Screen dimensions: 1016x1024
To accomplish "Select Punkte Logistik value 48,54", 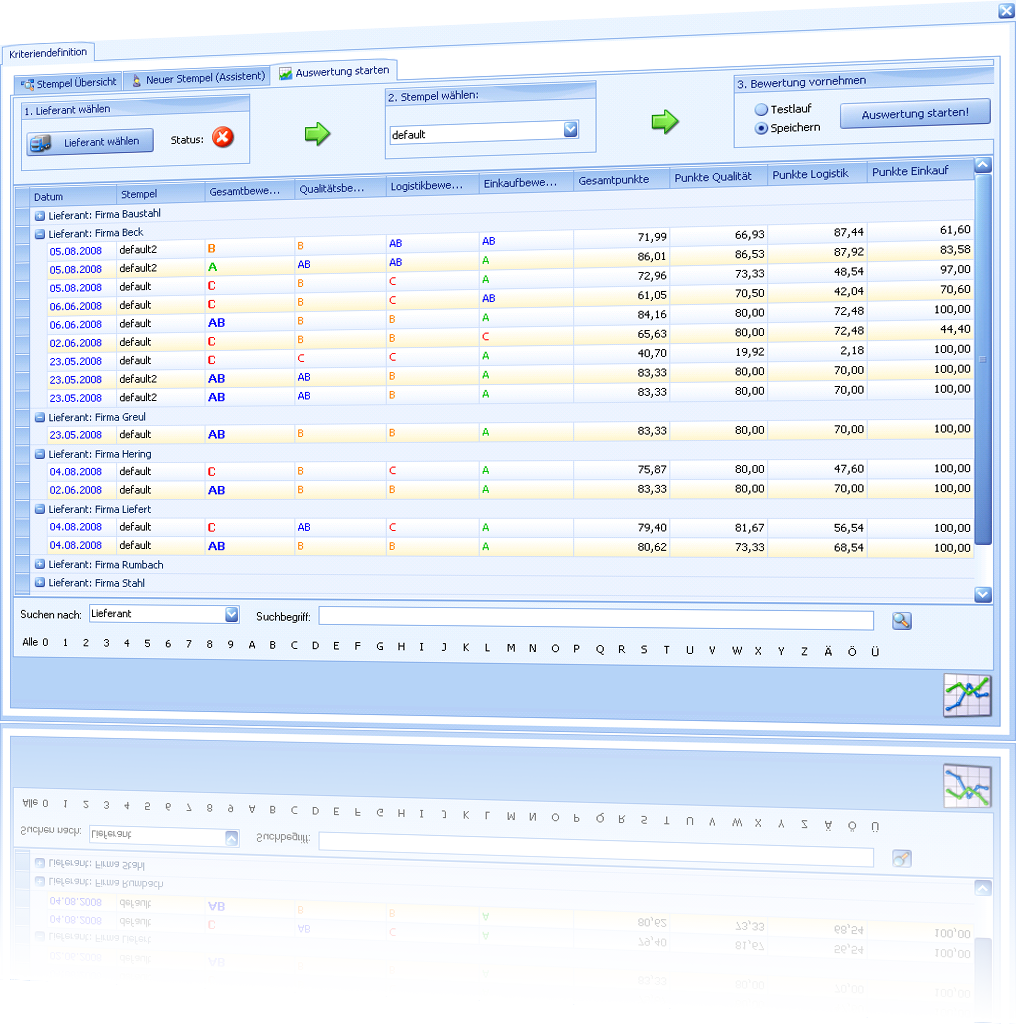I will click(x=848, y=272).
